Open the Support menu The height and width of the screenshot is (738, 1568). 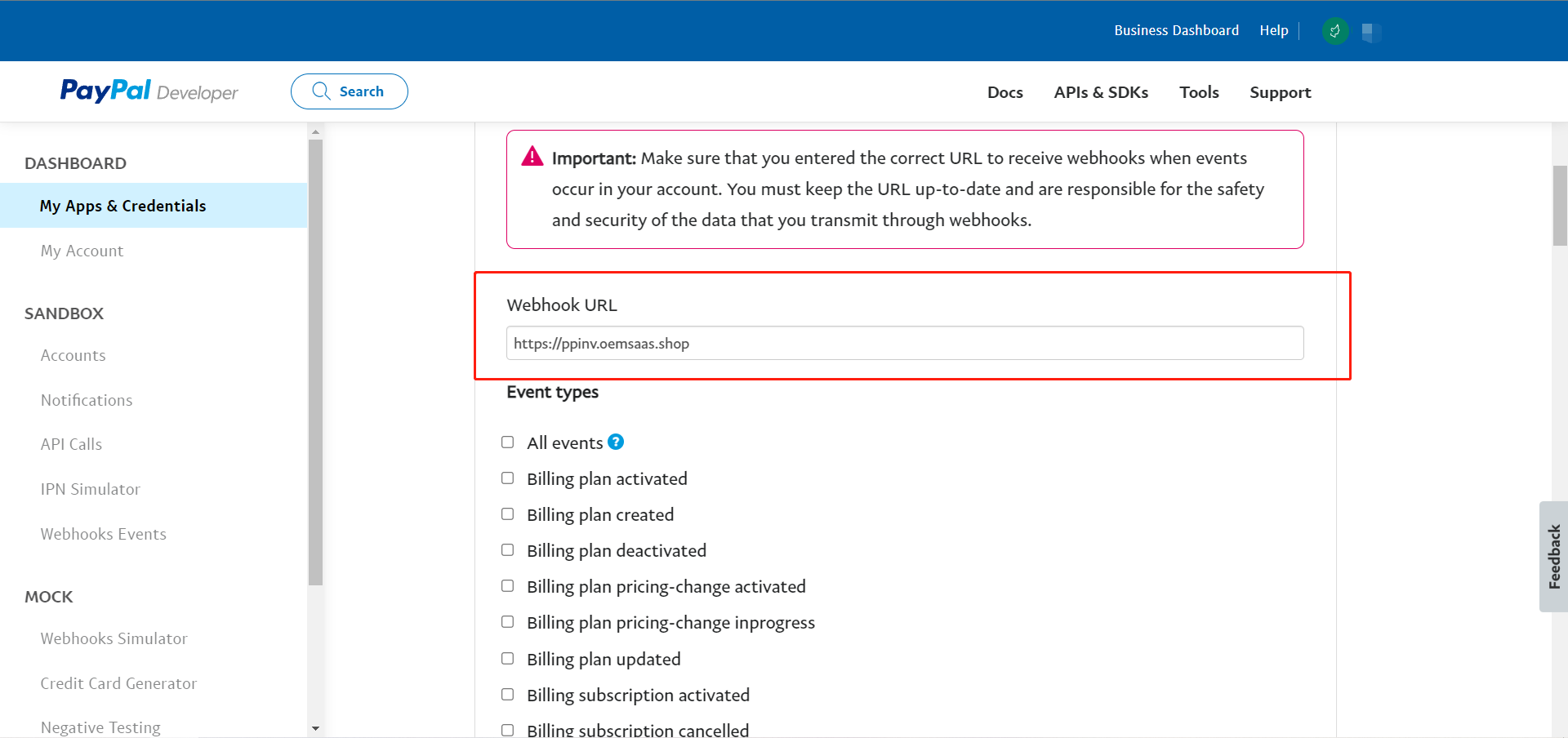pos(1280,92)
